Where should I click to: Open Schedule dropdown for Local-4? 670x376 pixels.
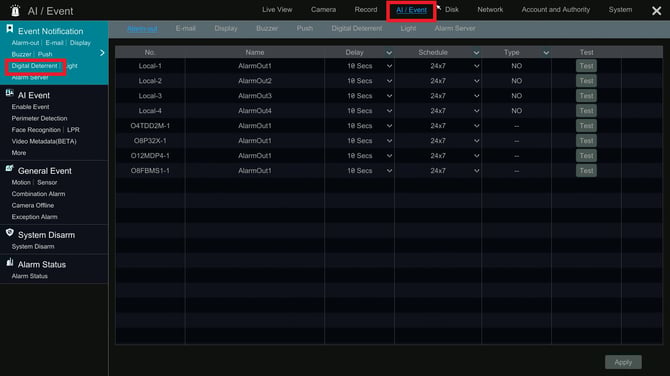(x=476, y=111)
